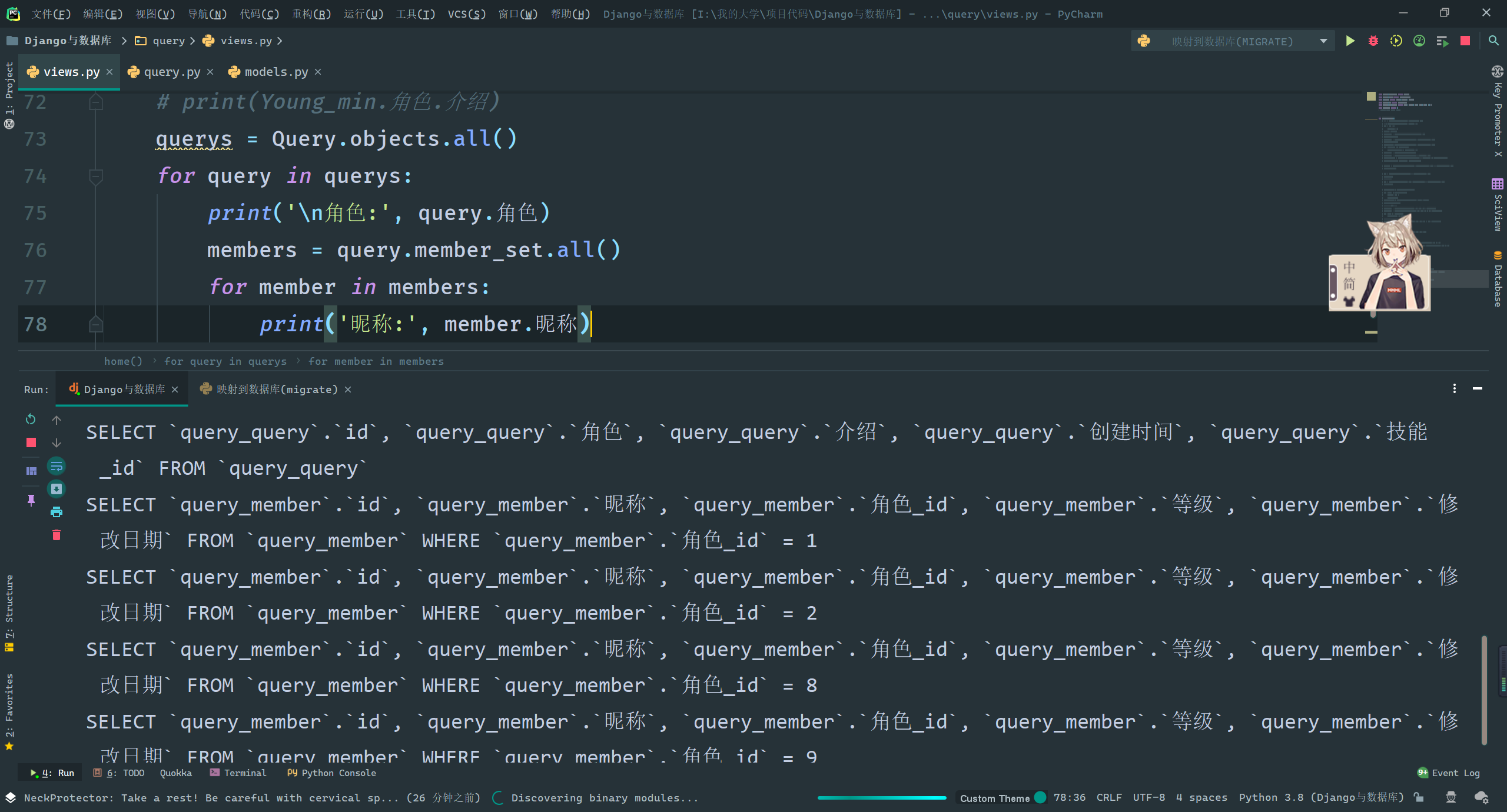Toggle scroll to end of console
The image size is (1507, 812).
(x=57, y=489)
